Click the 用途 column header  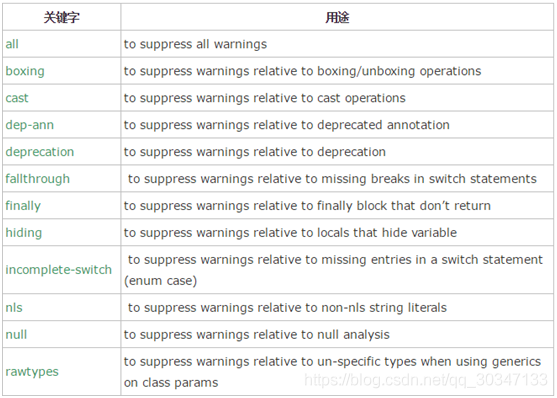click(x=337, y=17)
